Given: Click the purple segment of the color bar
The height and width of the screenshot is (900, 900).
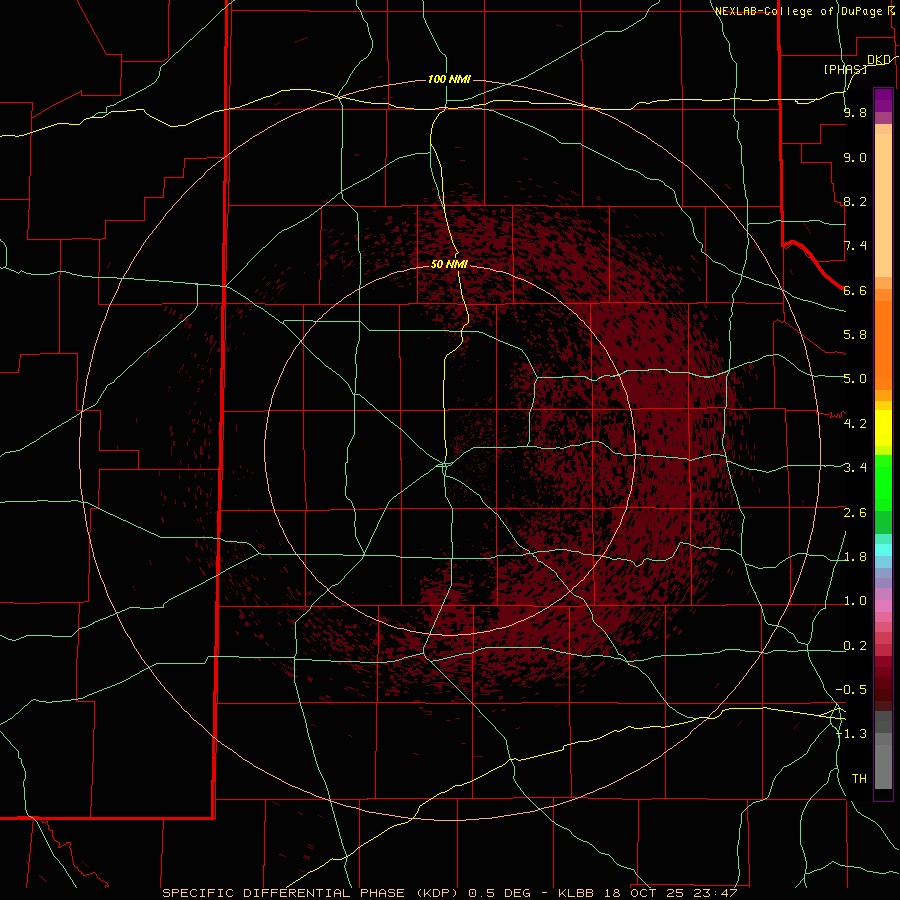Looking at the screenshot, I should [883, 100].
